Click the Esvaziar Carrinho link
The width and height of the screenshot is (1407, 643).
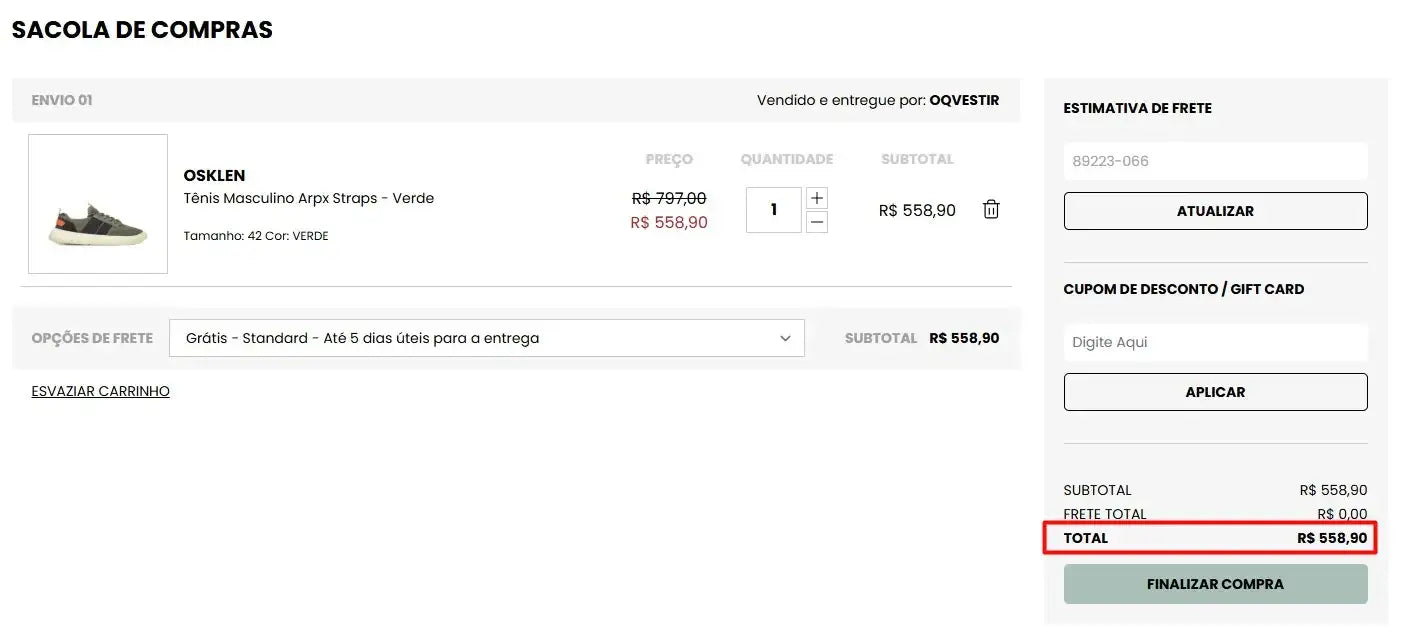coord(101,391)
